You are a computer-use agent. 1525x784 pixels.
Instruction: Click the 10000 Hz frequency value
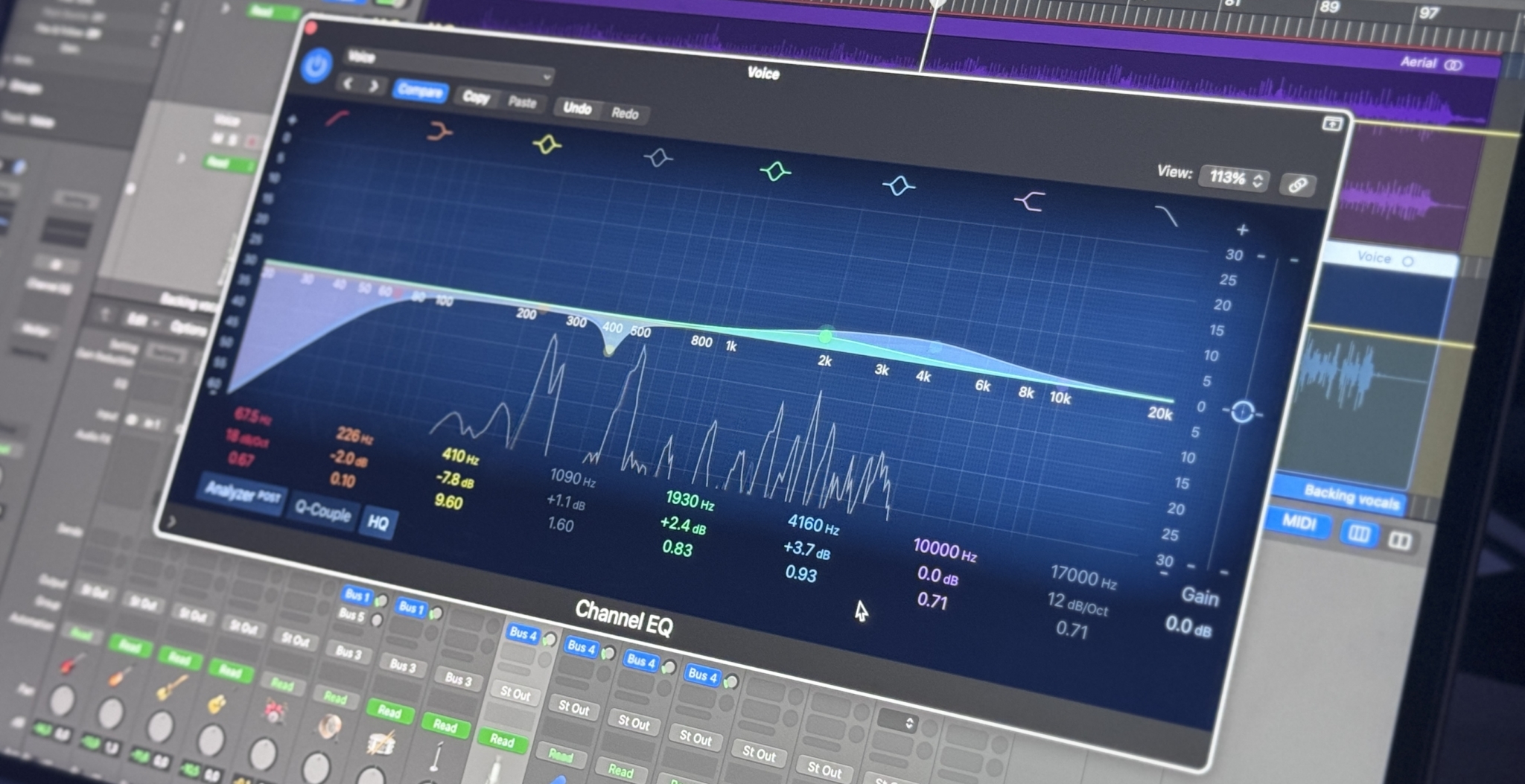pos(945,550)
